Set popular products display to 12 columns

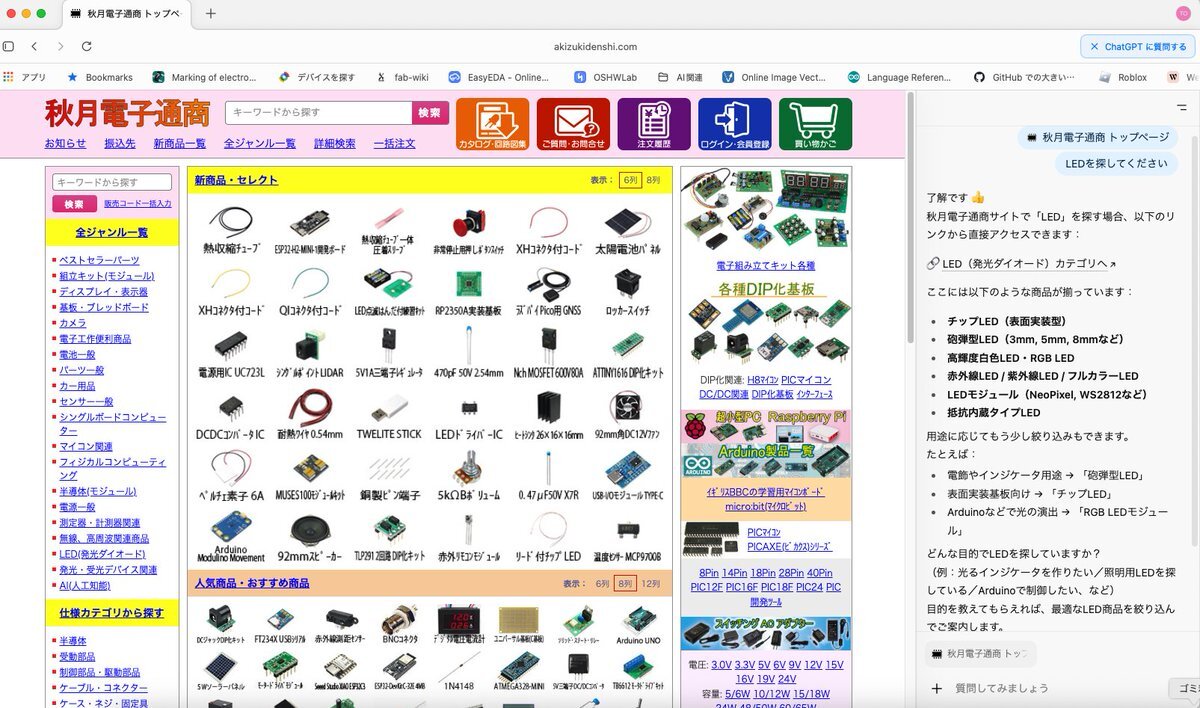click(651, 583)
